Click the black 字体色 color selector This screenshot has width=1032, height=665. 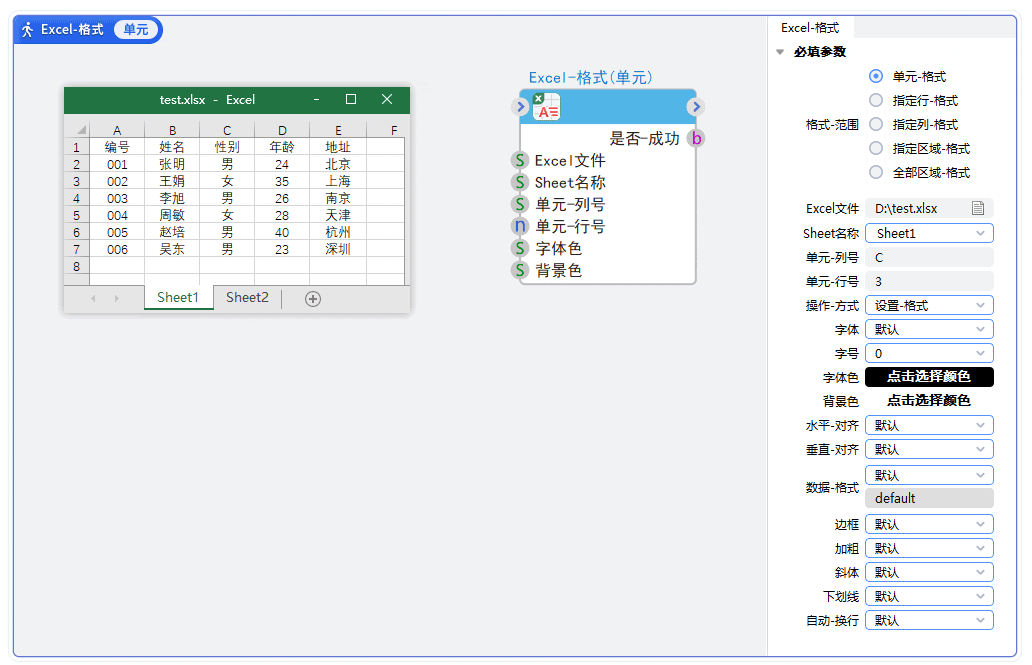(x=929, y=377)
